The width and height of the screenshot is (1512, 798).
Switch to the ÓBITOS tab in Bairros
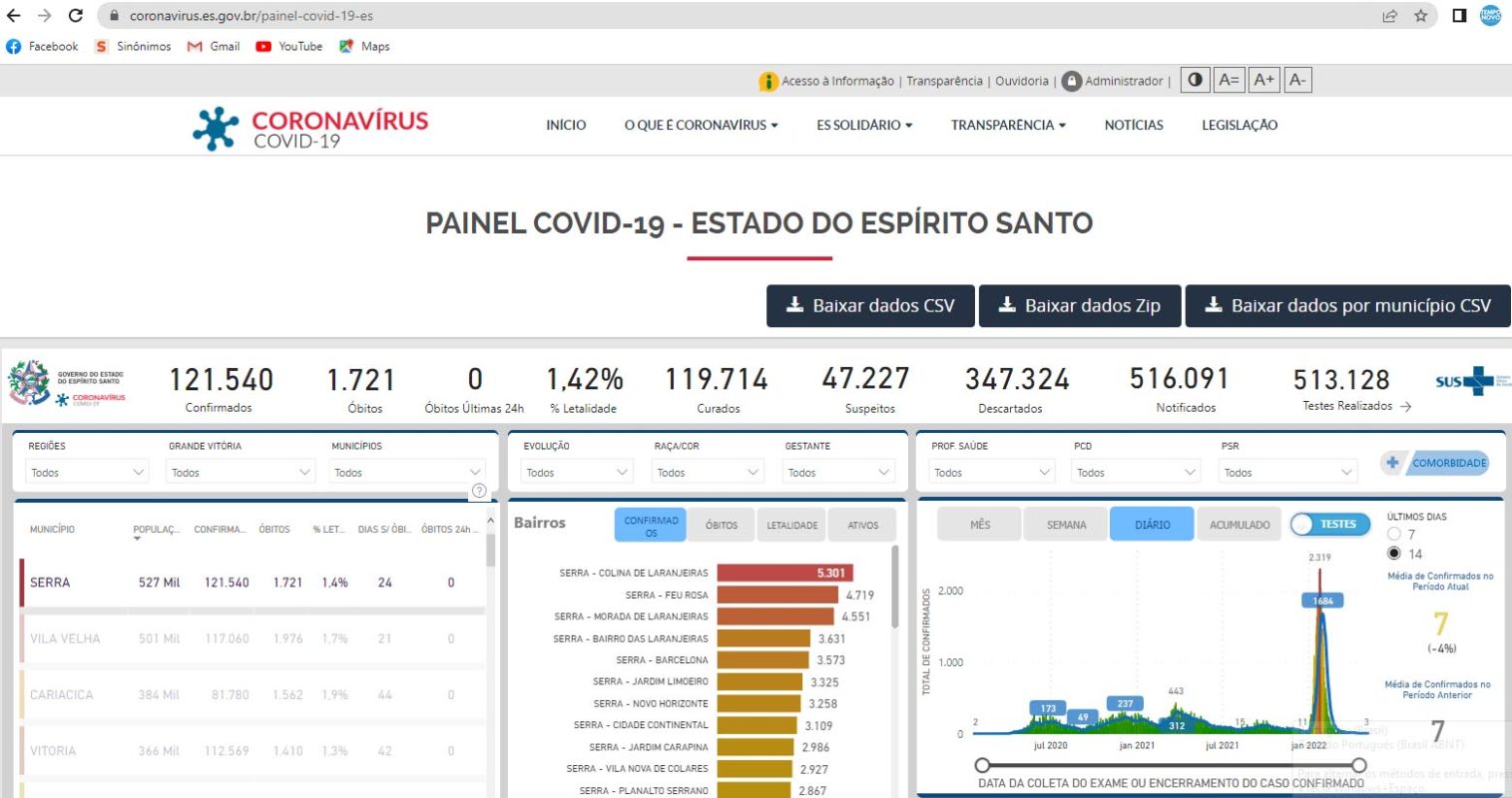(x=722, y=526)
